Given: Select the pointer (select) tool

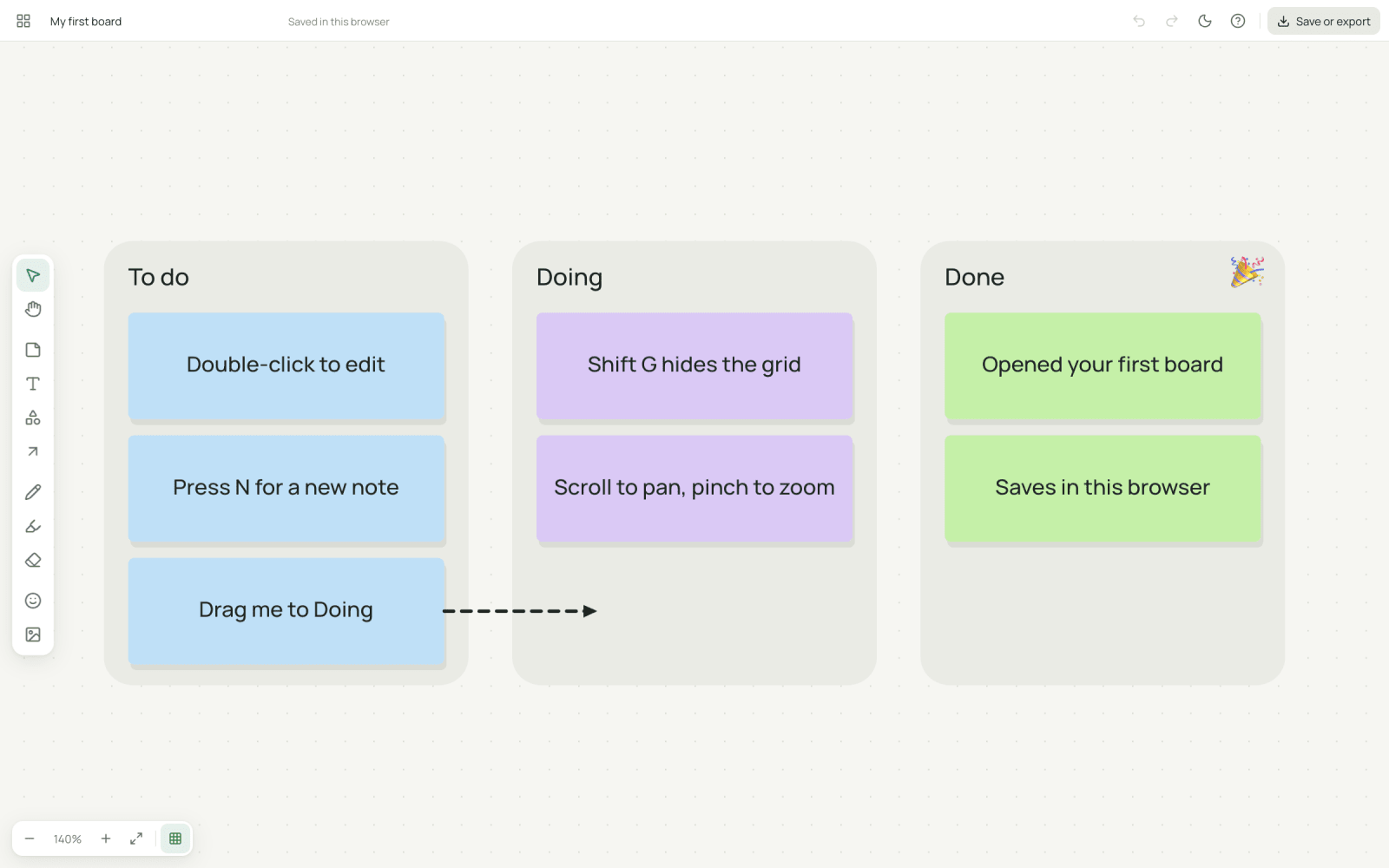Looking at the screenshot, I should (33, 276).
